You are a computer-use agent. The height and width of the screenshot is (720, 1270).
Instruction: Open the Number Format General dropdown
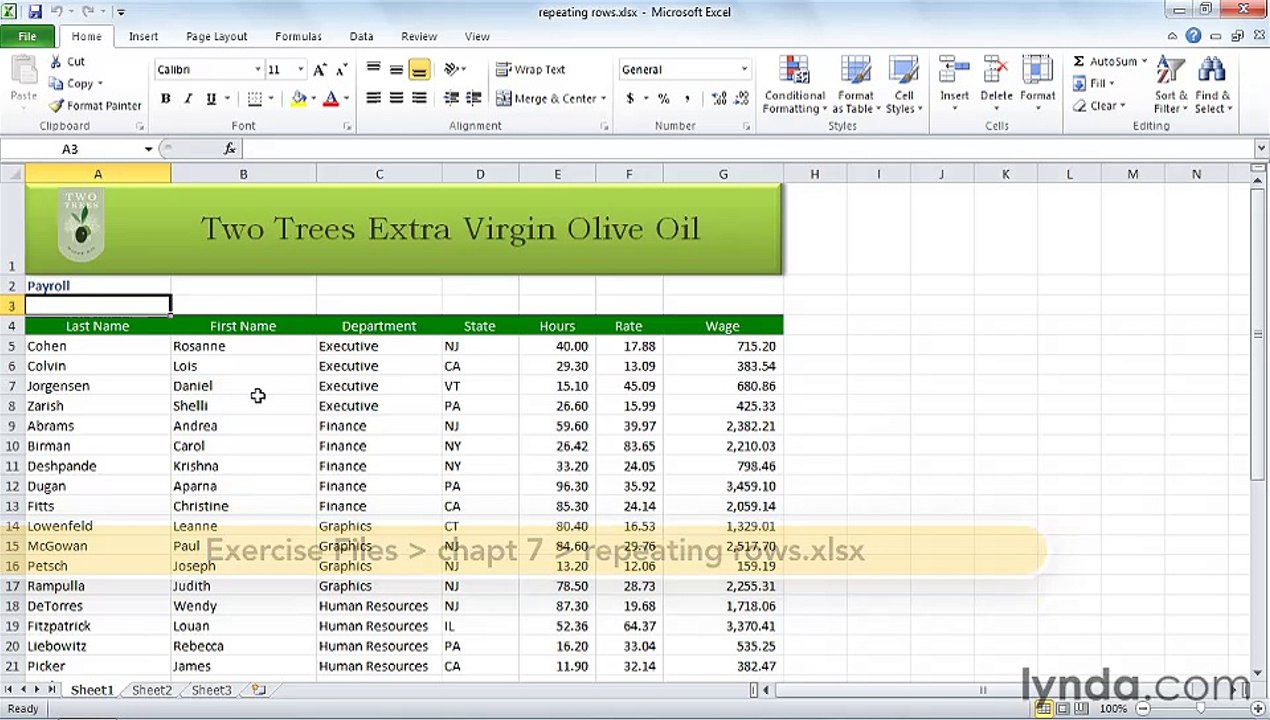tap(744, 70)
